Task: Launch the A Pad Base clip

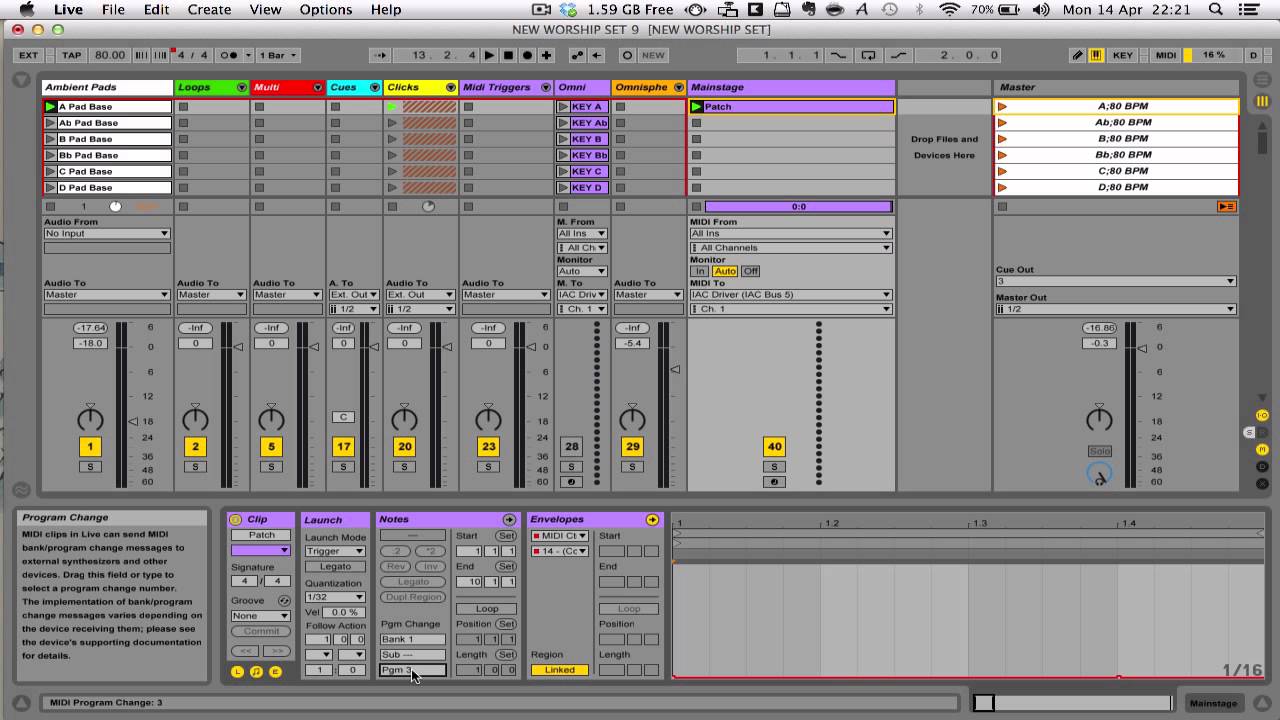Action: click(50, 106)
